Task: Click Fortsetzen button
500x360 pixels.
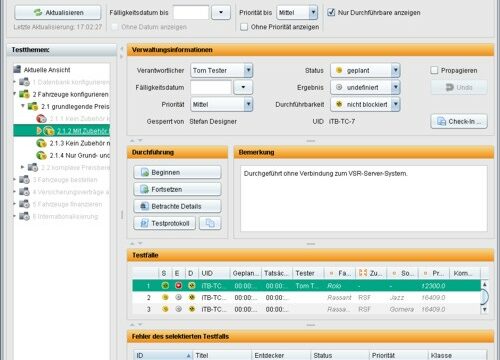Action: [x=177, y=189]
